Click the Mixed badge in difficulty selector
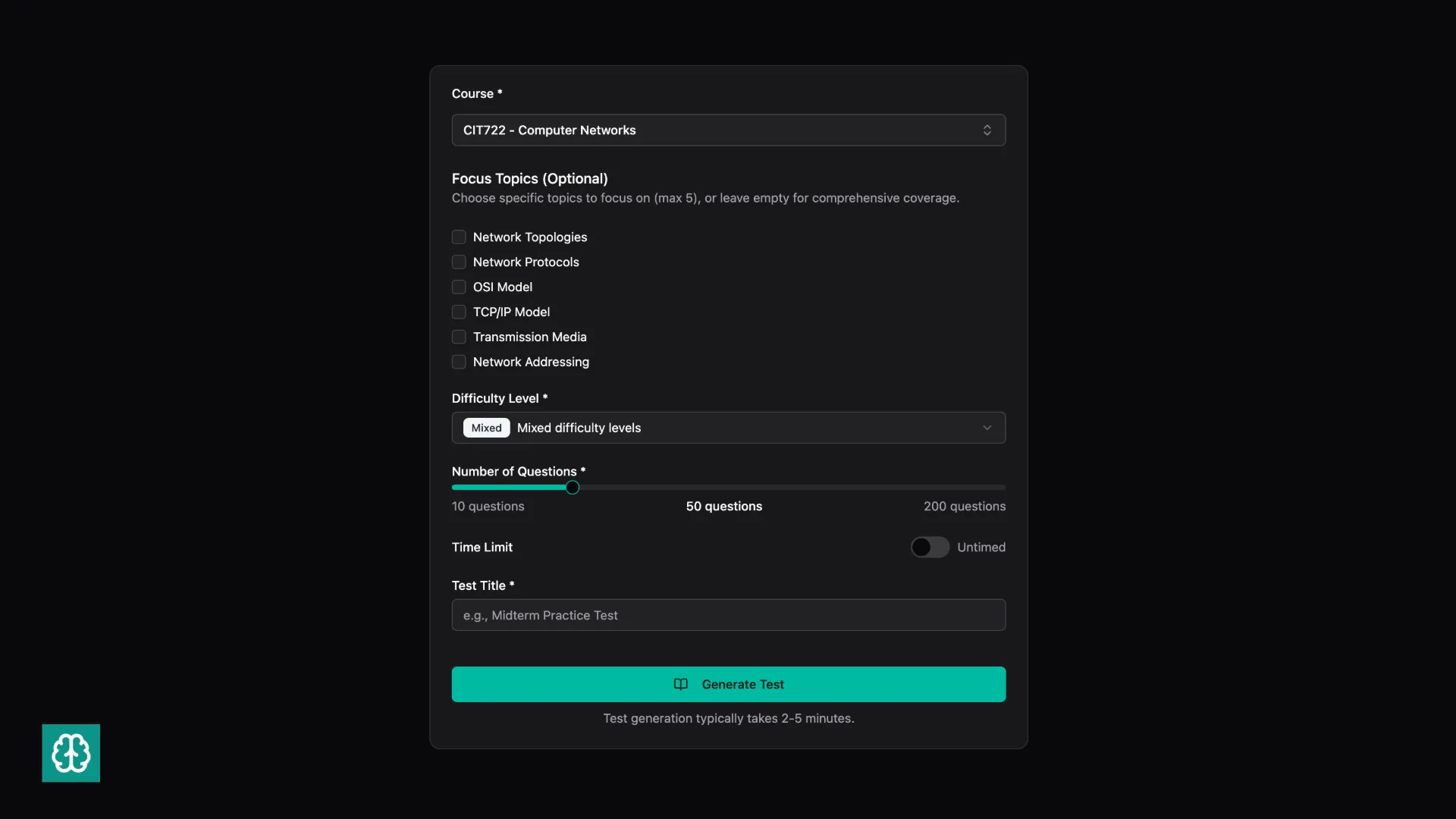The image size is (1456, 819). [x=486, y=428]
